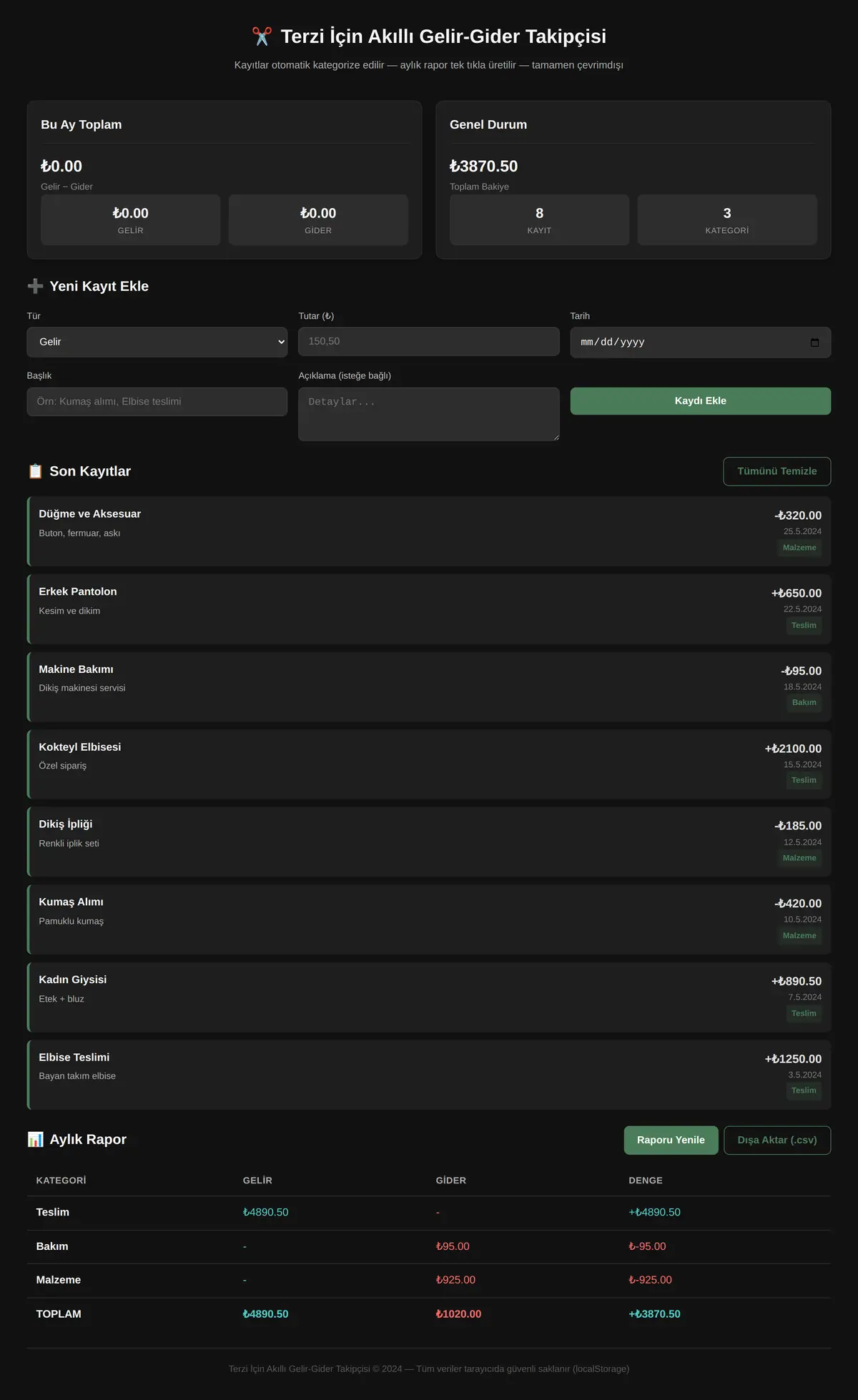Click the KAYIT count card showing 8
Screen dimensions: 858x1400
click(540, 220)
